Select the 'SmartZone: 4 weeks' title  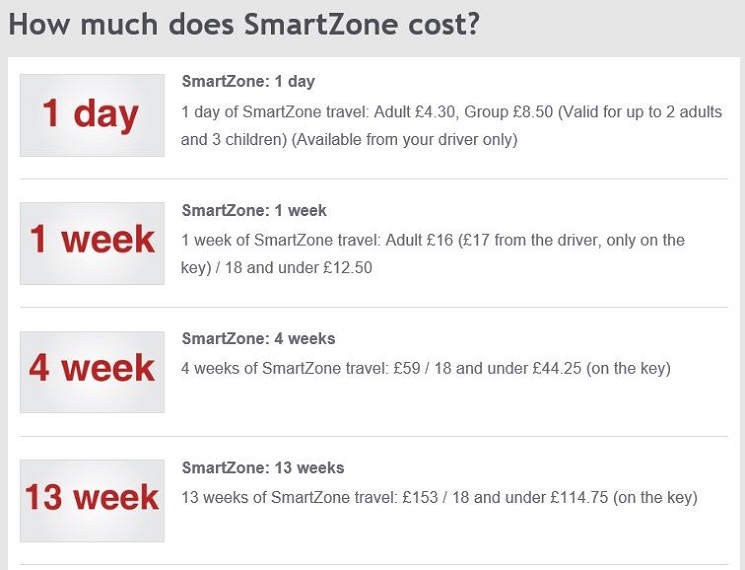pyautogui.click(x=258, y=339)
